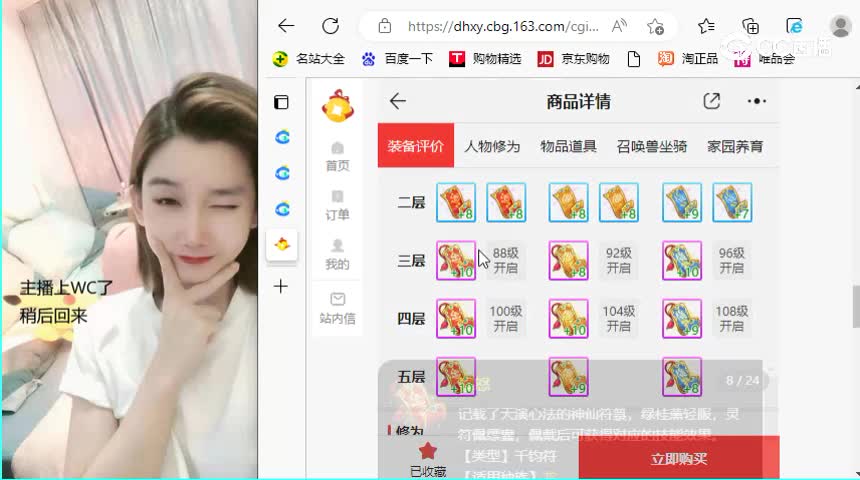This screenshot has width=860, height=480.
Task: Add this page to favorites with star-plus icon
Action: pos(655,26)
